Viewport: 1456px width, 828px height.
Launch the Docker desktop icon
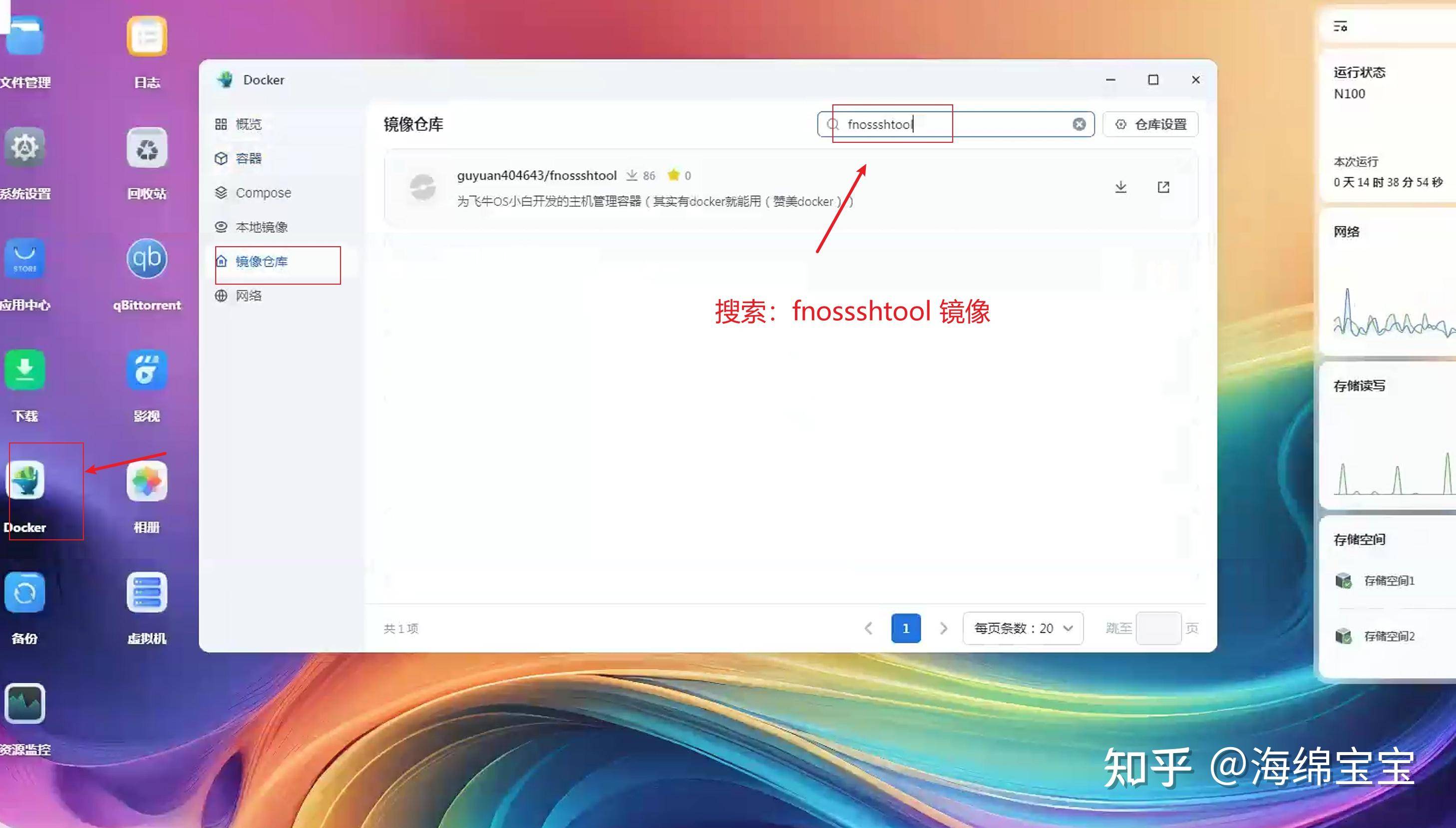[24, 481]
